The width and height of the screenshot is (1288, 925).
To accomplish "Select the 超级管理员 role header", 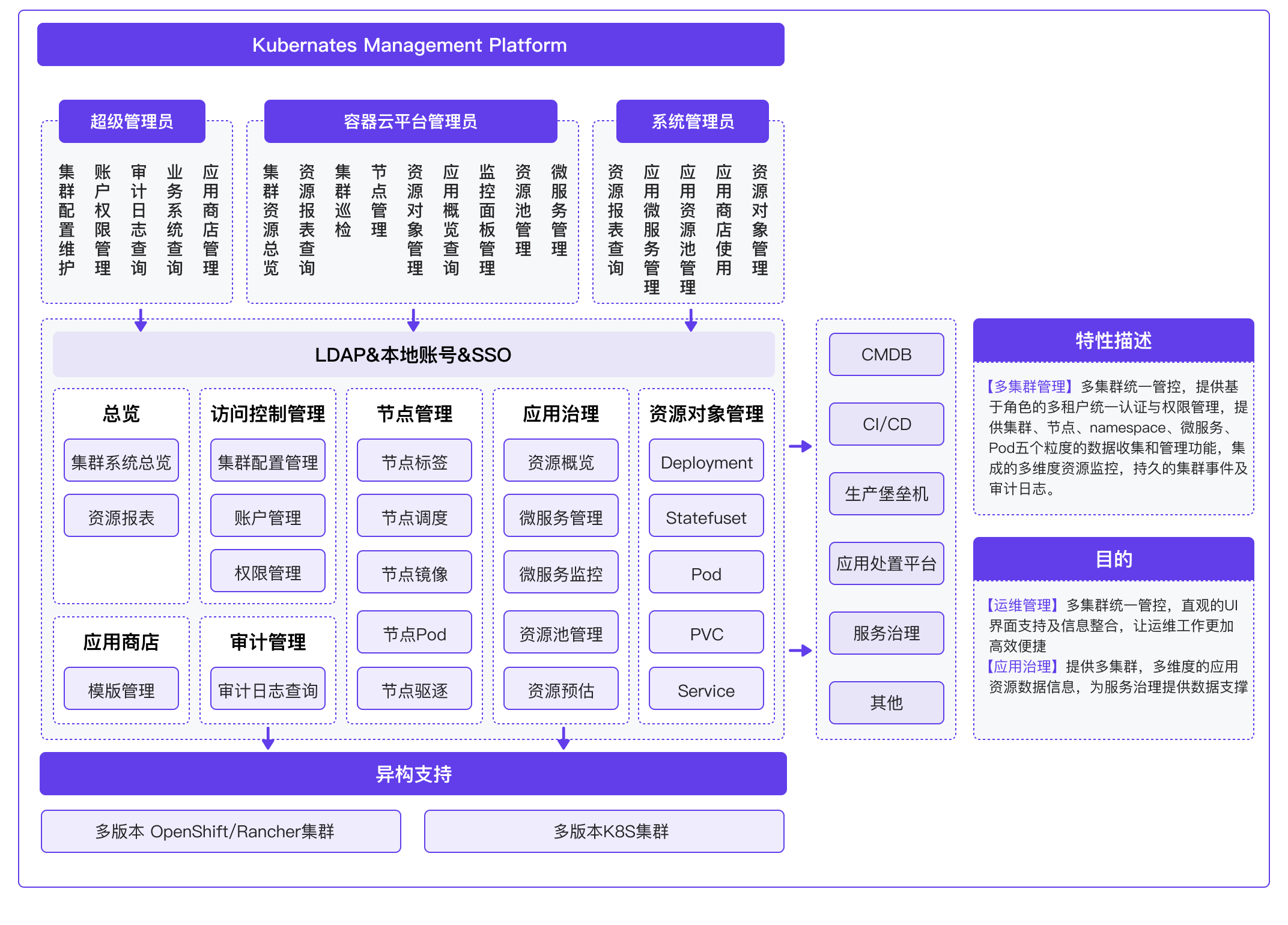I will pos(132,121).
